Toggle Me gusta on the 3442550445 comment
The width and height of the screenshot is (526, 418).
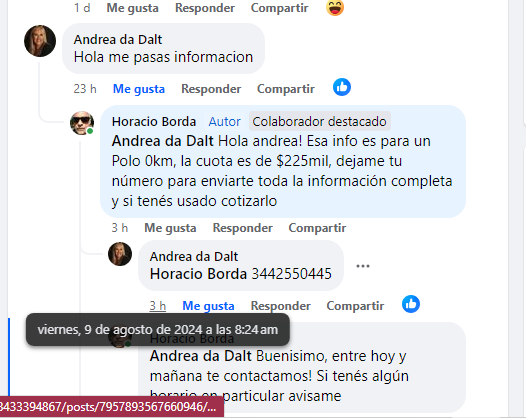[208, 306]
